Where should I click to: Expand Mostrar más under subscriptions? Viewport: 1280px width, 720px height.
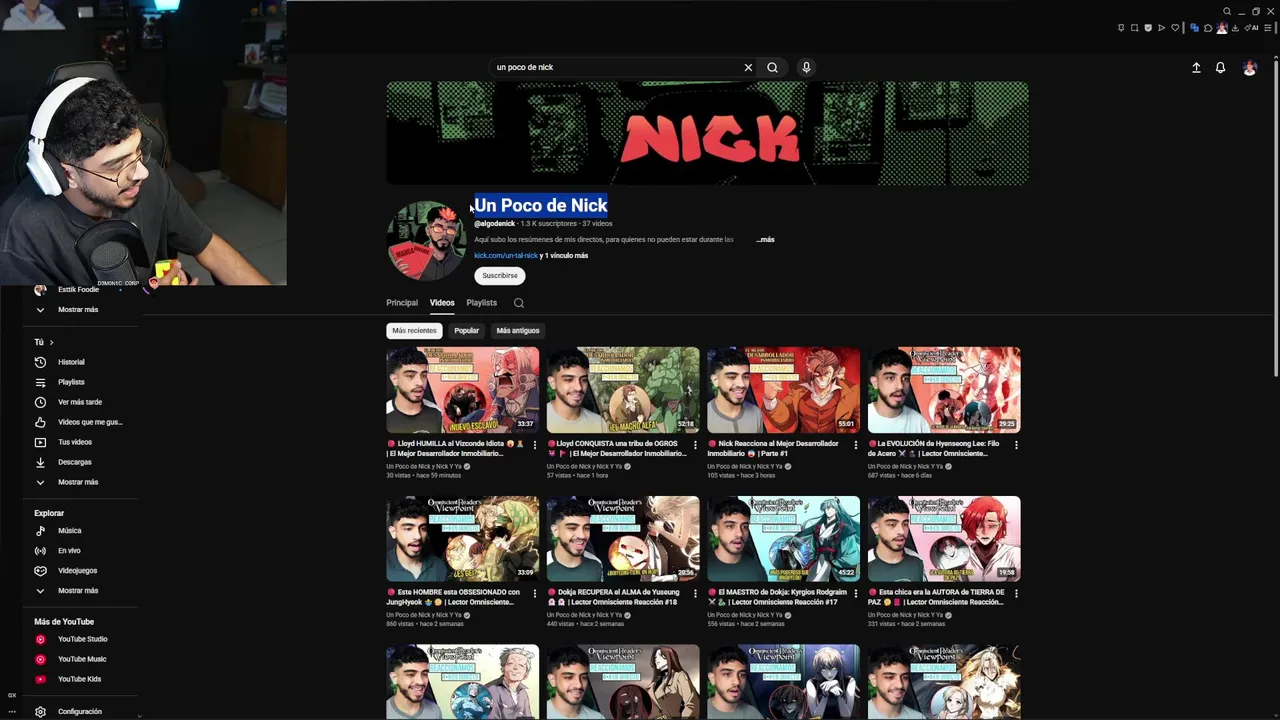click(x=78, y=310)
